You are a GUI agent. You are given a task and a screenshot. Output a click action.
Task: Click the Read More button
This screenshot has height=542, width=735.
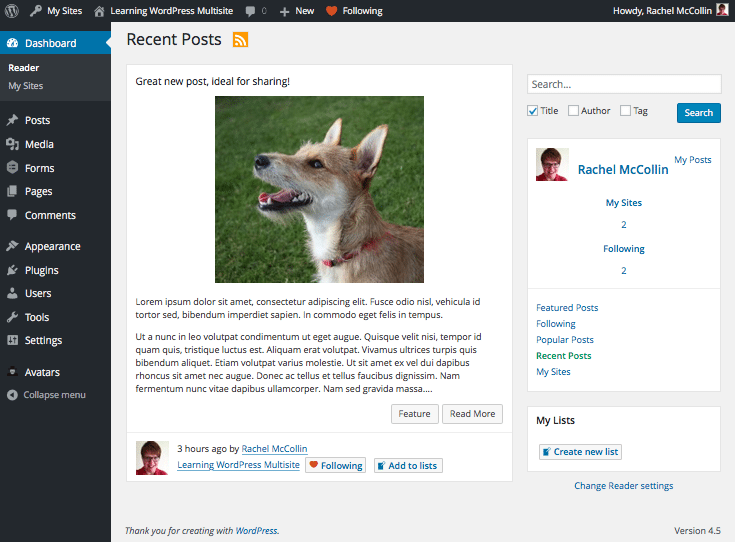pos(472,414)
